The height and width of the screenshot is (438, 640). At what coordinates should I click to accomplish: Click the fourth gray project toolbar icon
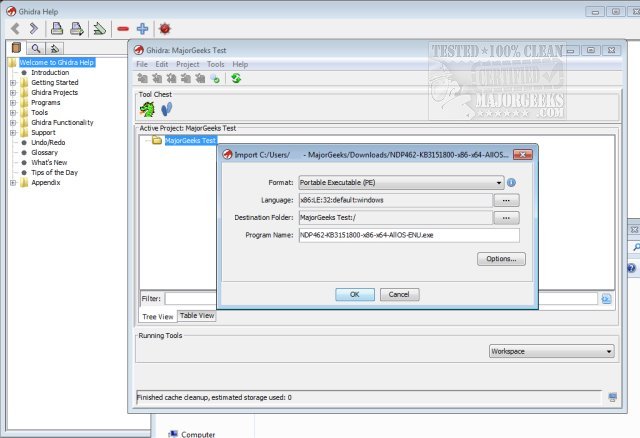[x=186, y=78]
